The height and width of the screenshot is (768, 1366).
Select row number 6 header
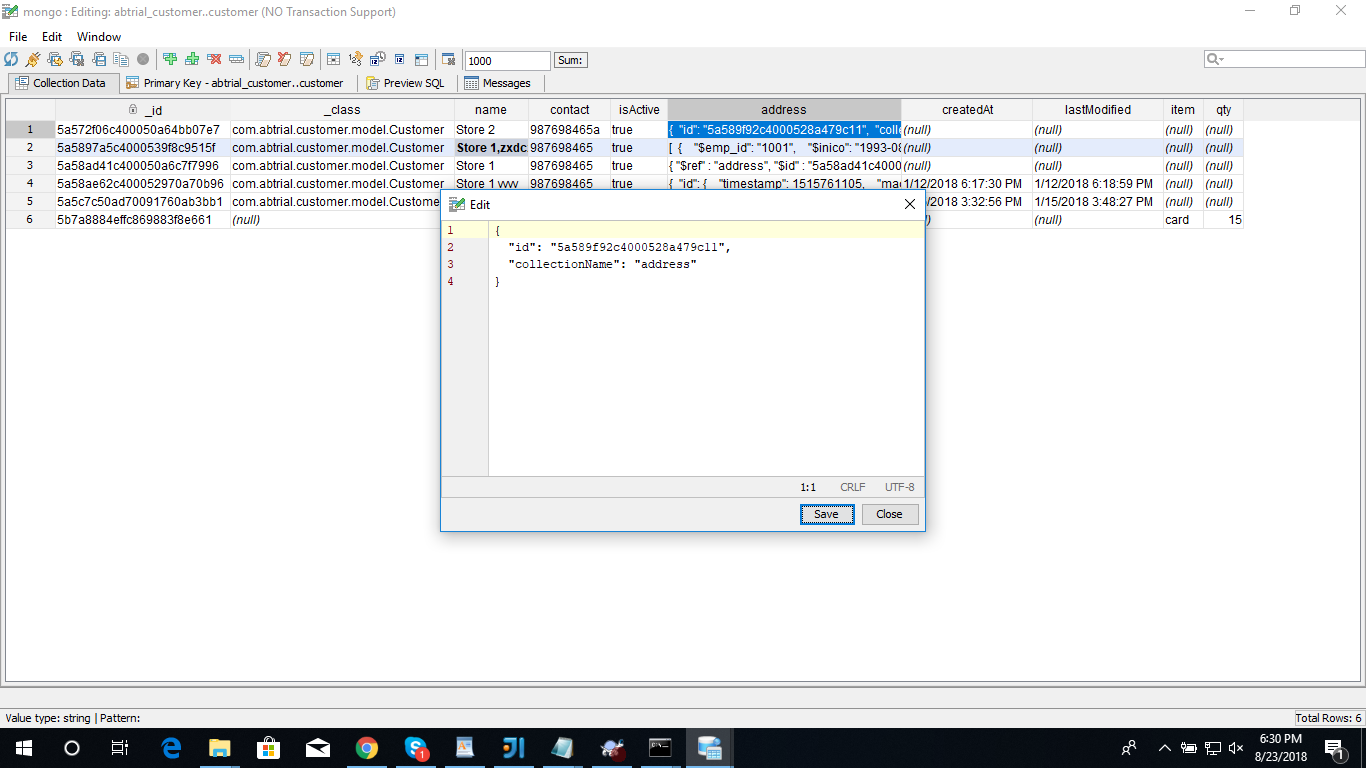pos(30,220)
